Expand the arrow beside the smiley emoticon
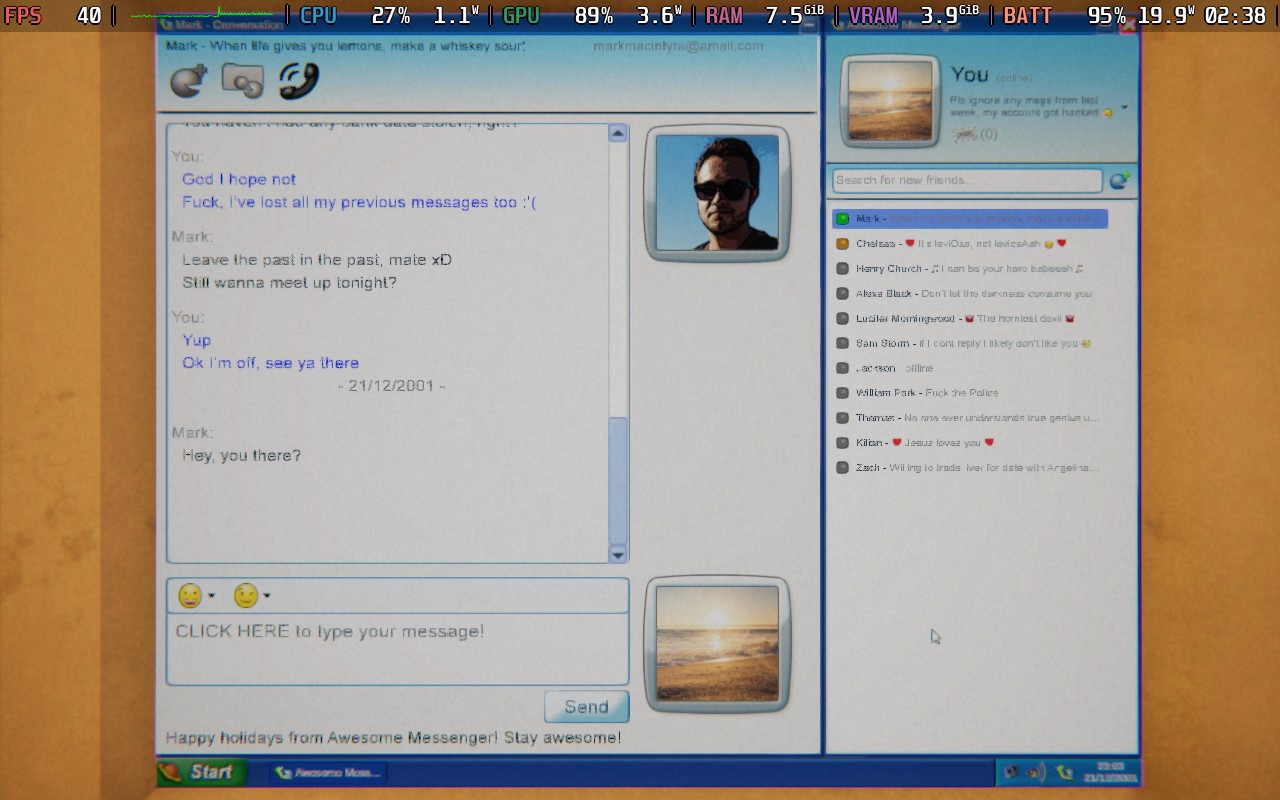This screenshot has width=1280, height=800. [212, 597]
